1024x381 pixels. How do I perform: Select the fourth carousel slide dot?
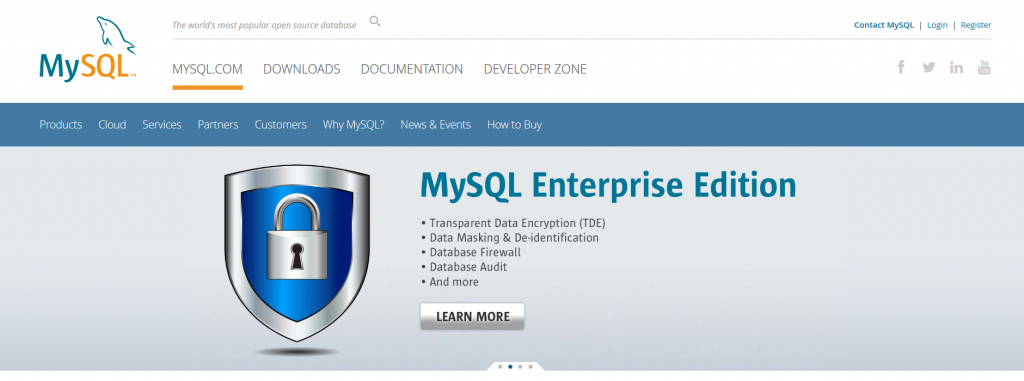click(530, 367)
